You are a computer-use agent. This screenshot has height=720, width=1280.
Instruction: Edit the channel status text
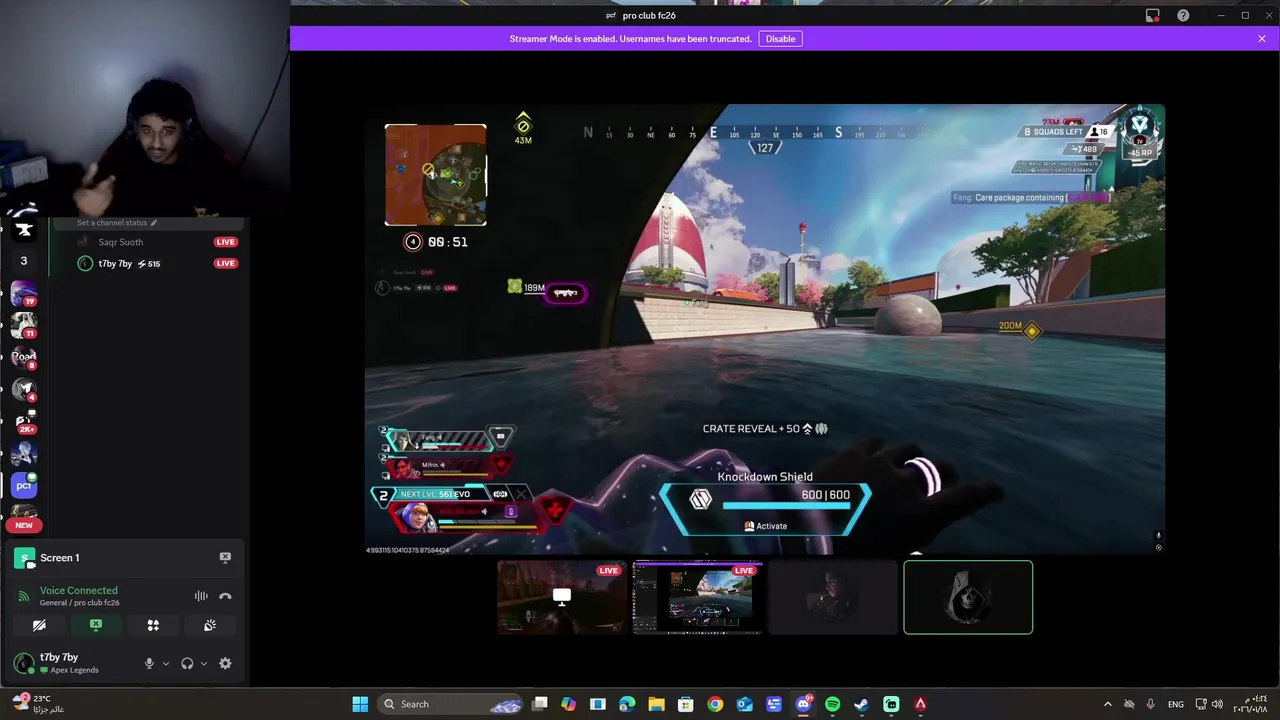(x=117, y=223)
